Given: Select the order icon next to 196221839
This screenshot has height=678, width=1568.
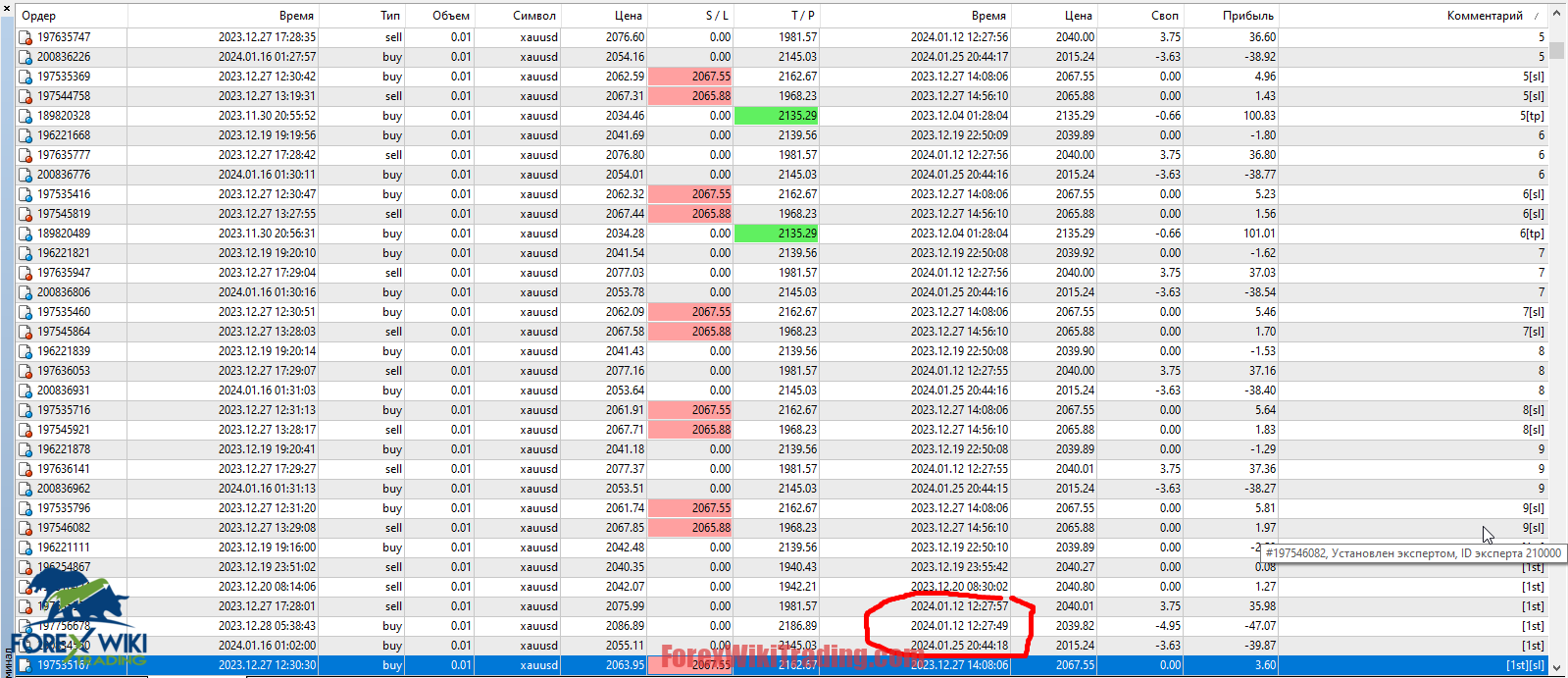Looking at the screenshot, I should coord(25,351).
